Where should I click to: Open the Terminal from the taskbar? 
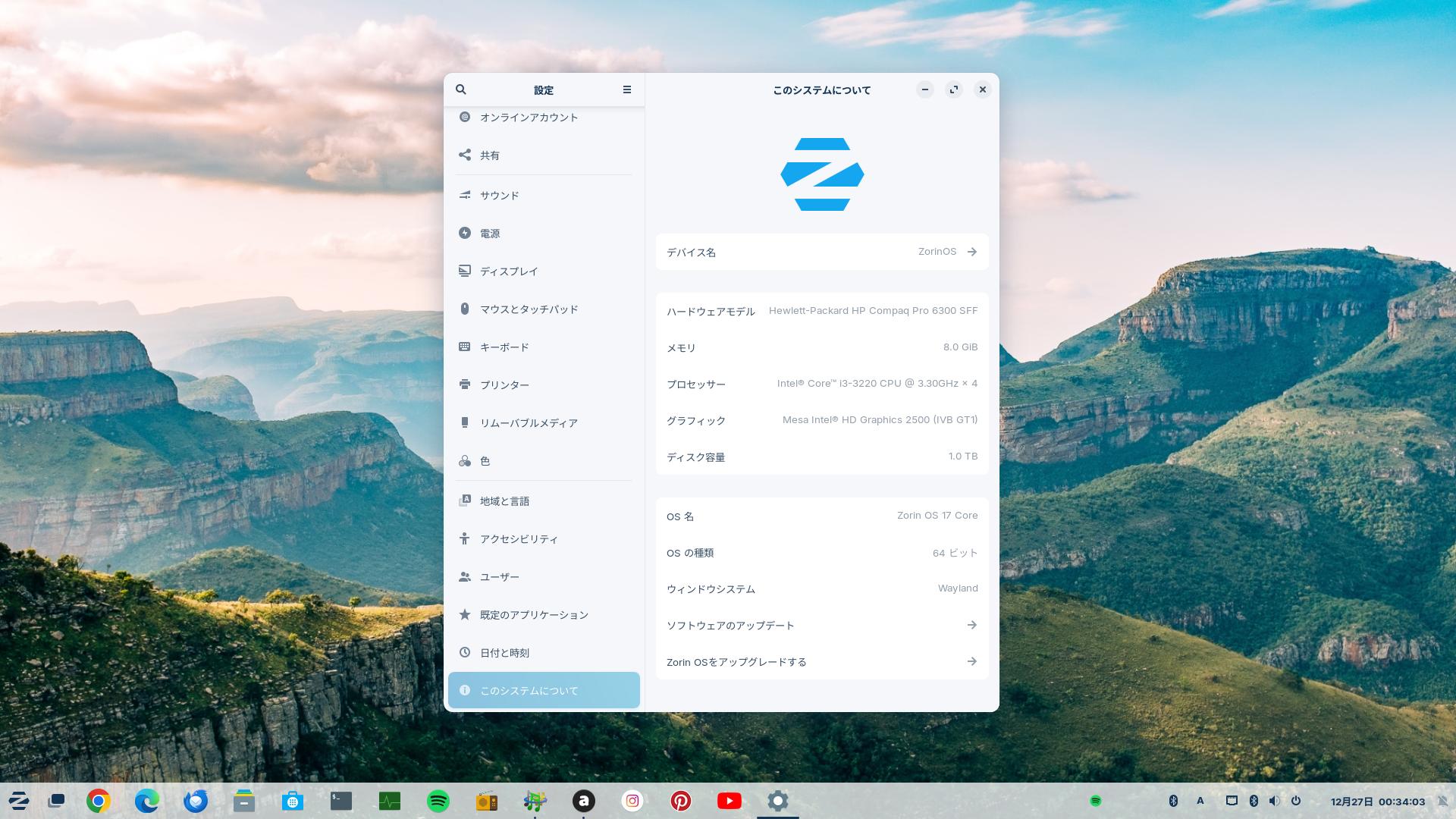point(341,801)
